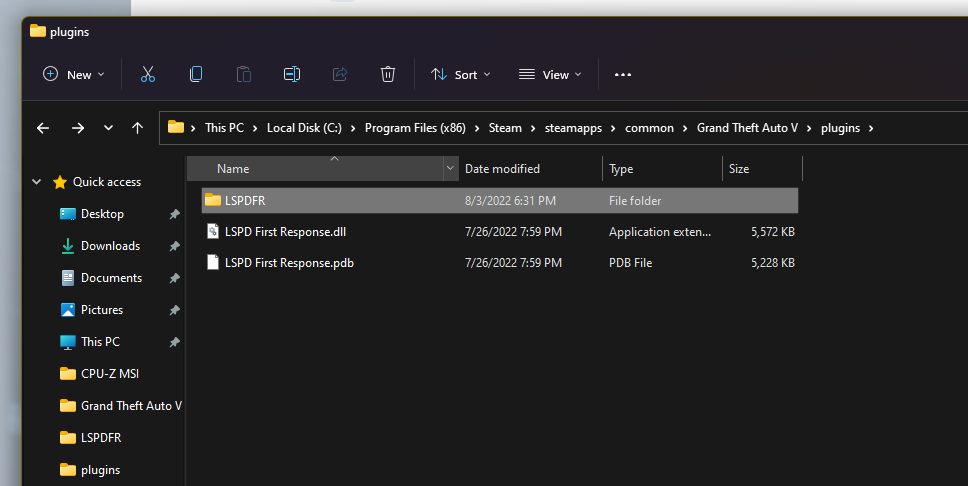Click the address bar folder icon
Screen dimensions: 968x486
tap(176, 127)
